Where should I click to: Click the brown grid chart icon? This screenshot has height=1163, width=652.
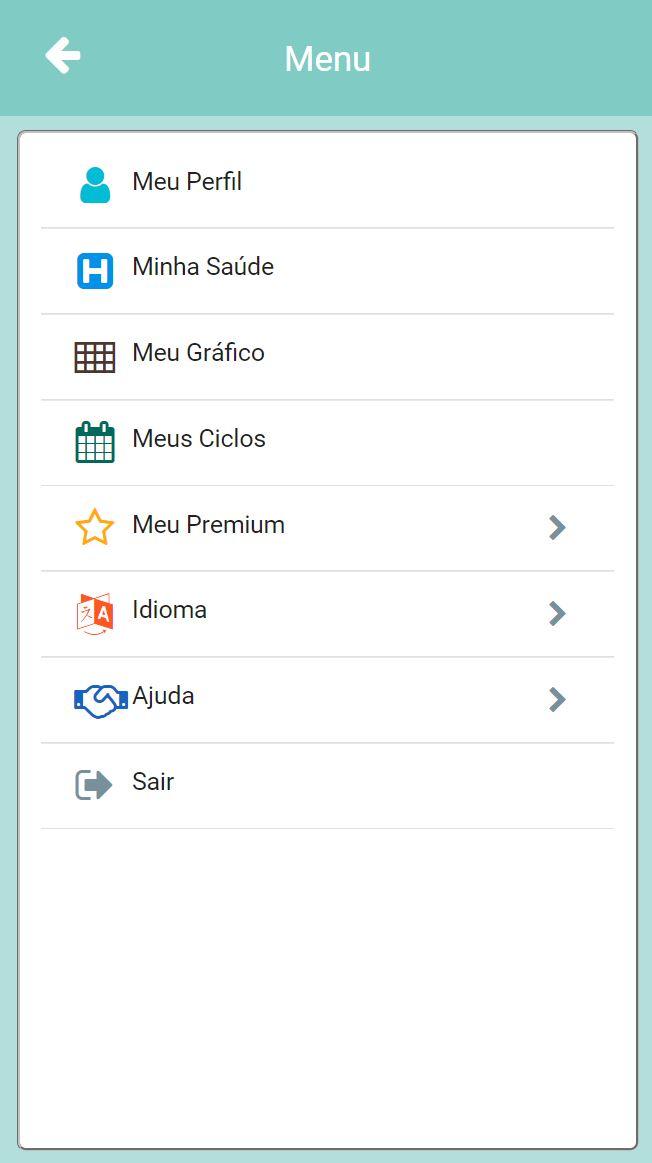95,358
